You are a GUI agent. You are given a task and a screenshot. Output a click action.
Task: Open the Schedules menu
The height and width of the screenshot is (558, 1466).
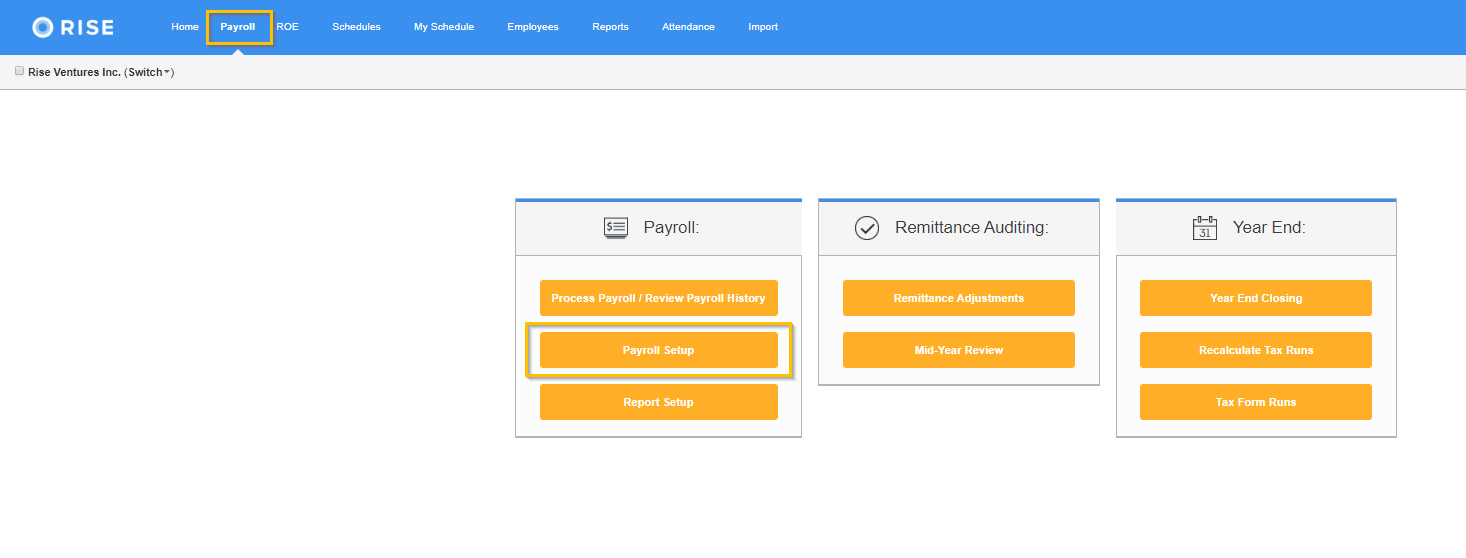(356, 27)
